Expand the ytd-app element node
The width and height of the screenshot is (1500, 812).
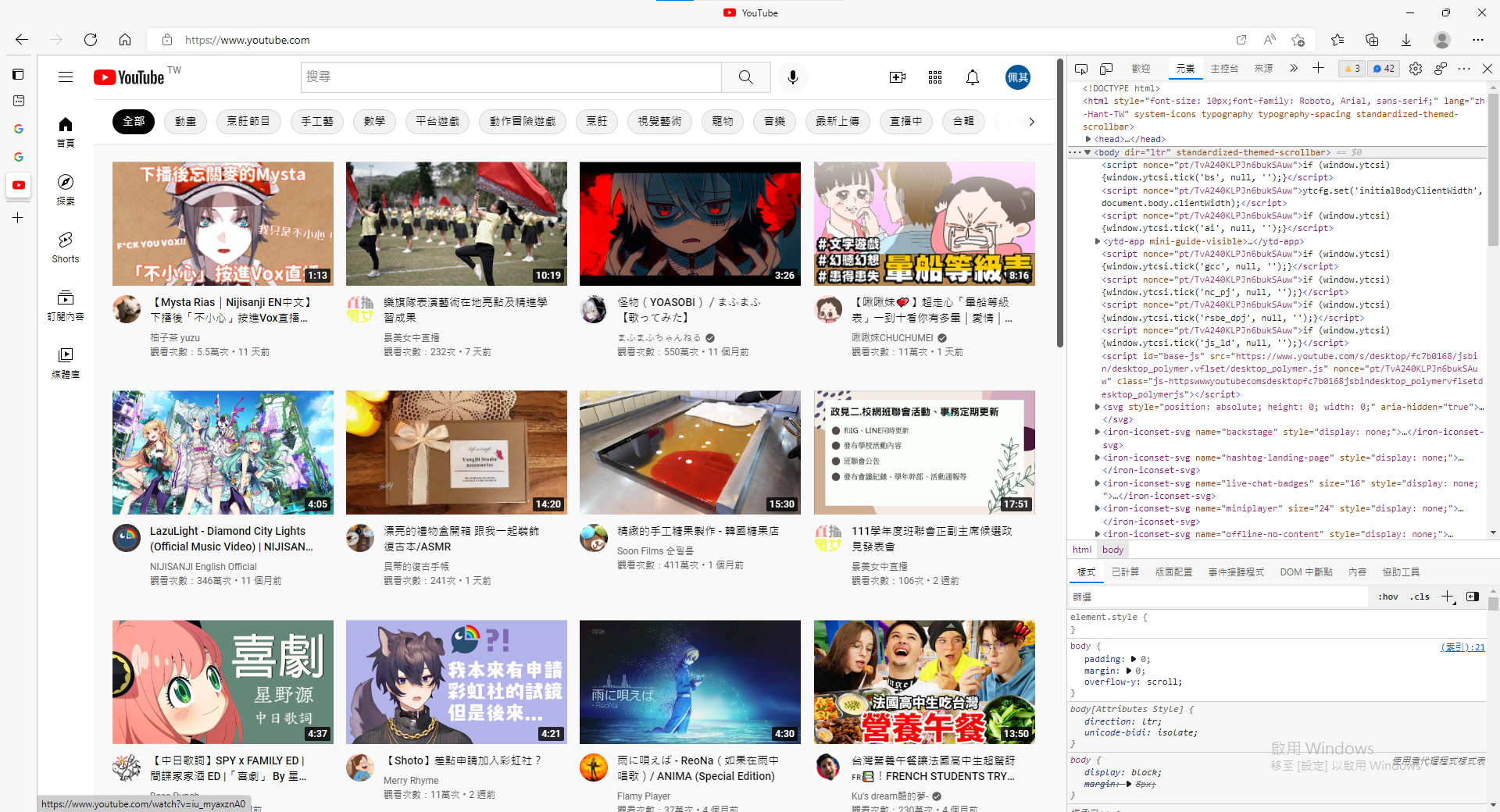tap(1098, 241)
